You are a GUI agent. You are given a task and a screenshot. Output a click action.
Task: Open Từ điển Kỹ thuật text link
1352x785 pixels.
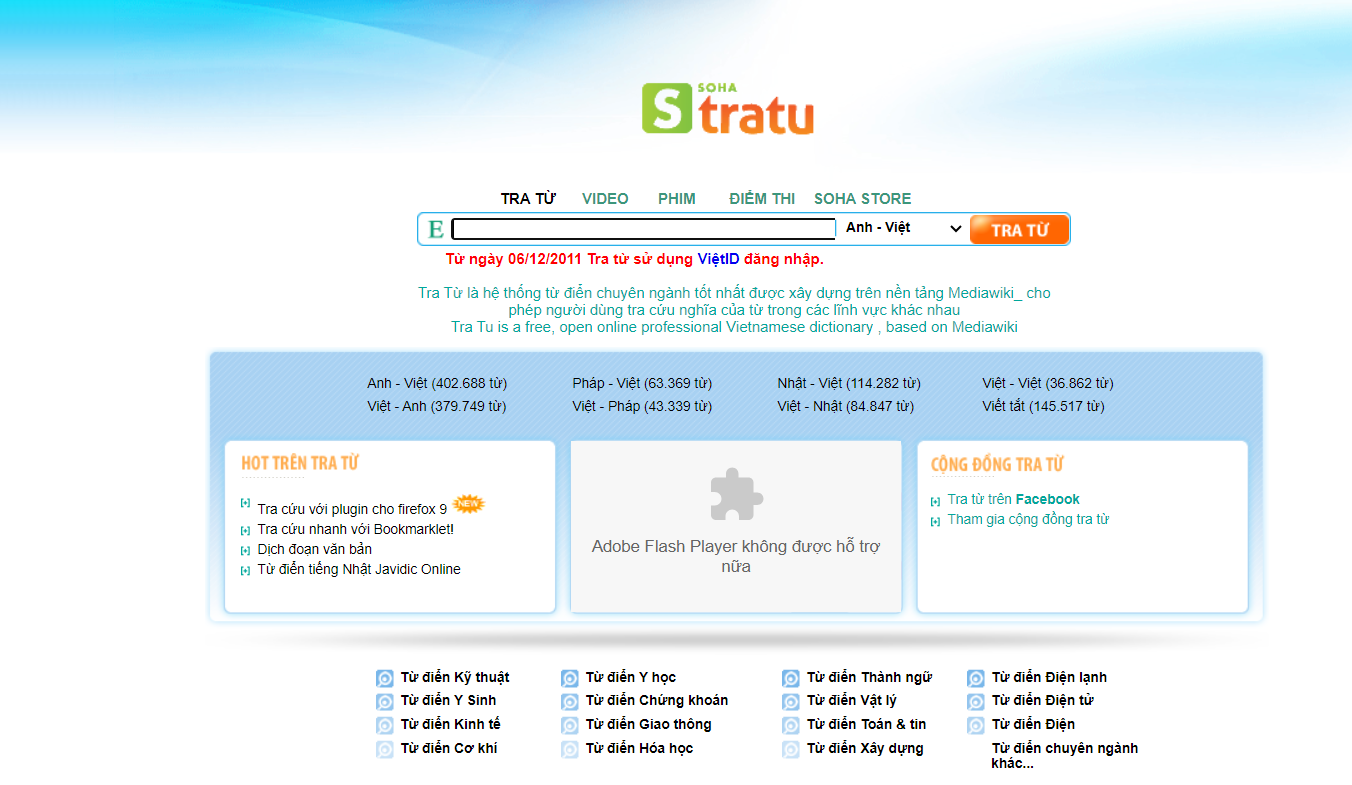pyautogui.click(x=455, y=677)
